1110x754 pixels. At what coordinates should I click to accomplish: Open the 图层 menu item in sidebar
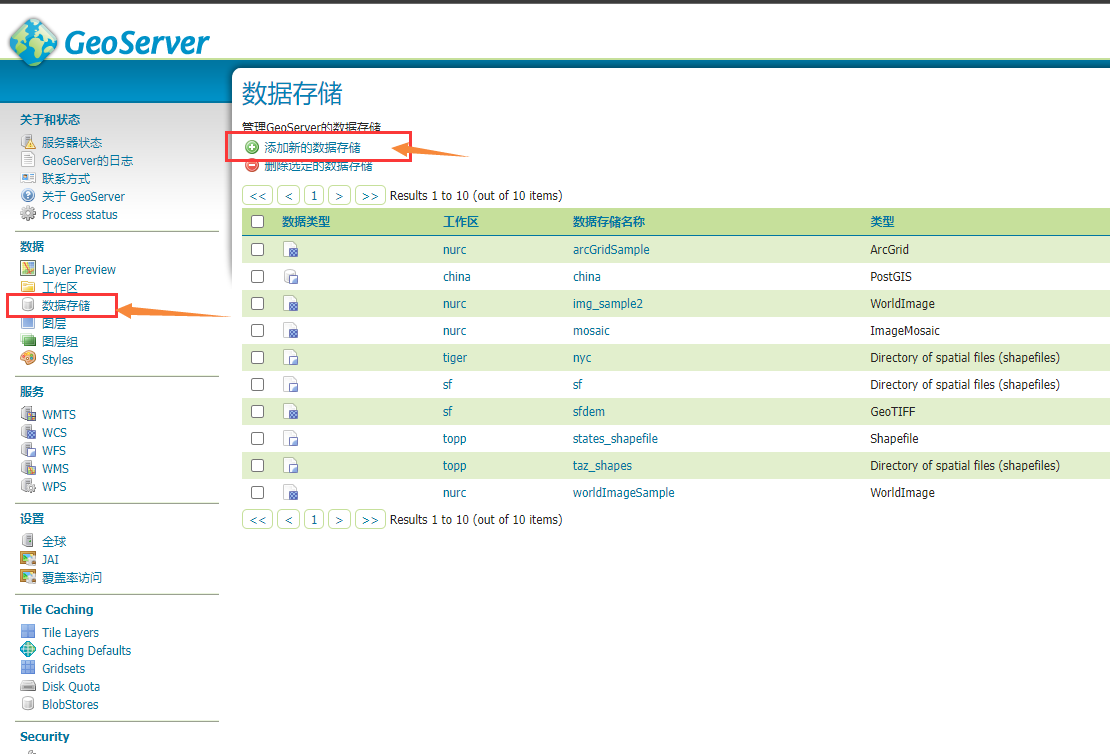tap(54, 323)
